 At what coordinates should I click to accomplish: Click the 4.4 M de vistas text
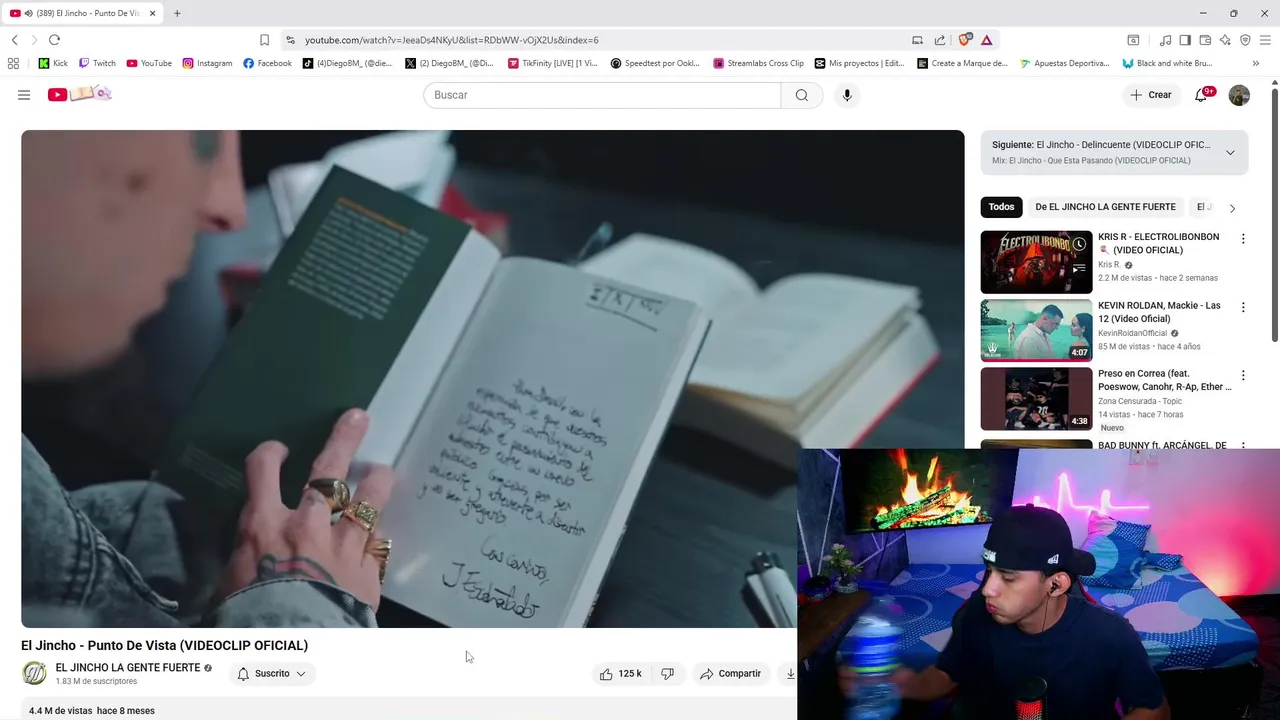pos(60,711)
